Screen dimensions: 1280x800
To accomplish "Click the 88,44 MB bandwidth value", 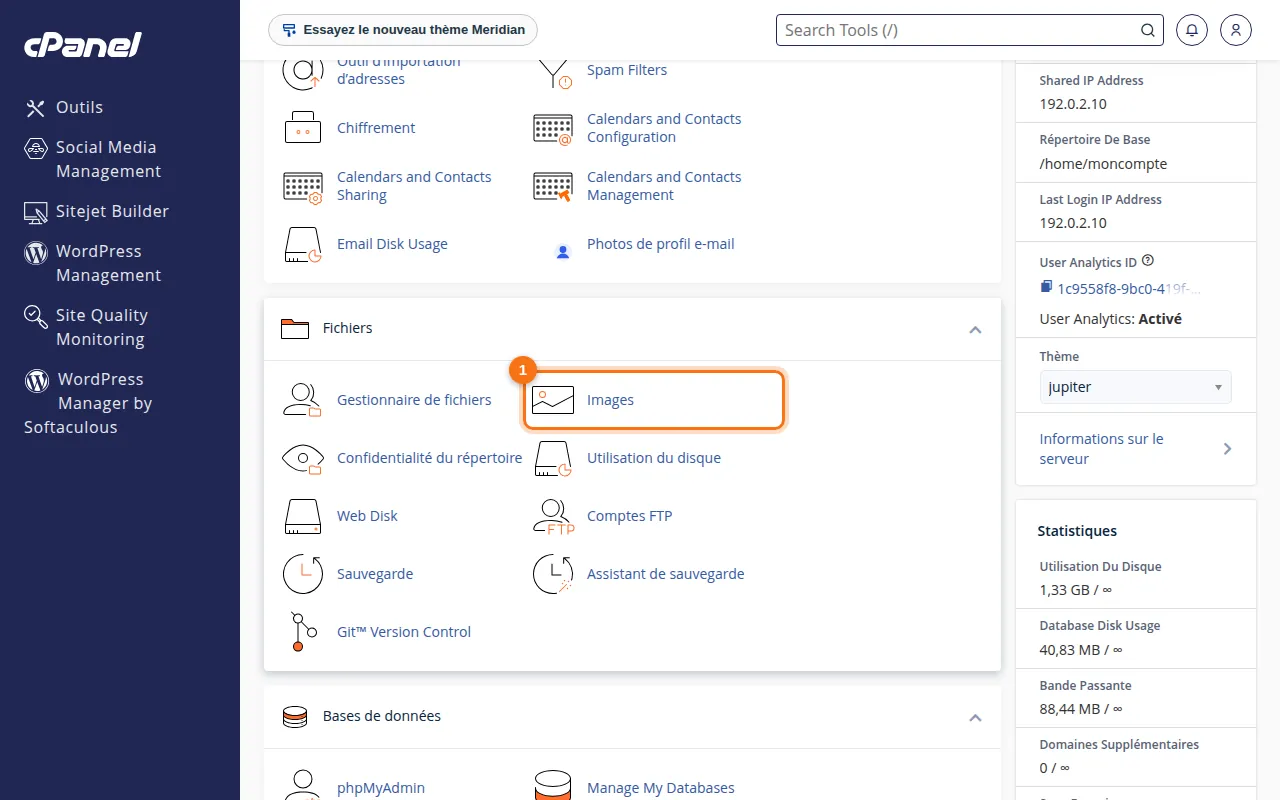I will tap(1081, 709).
